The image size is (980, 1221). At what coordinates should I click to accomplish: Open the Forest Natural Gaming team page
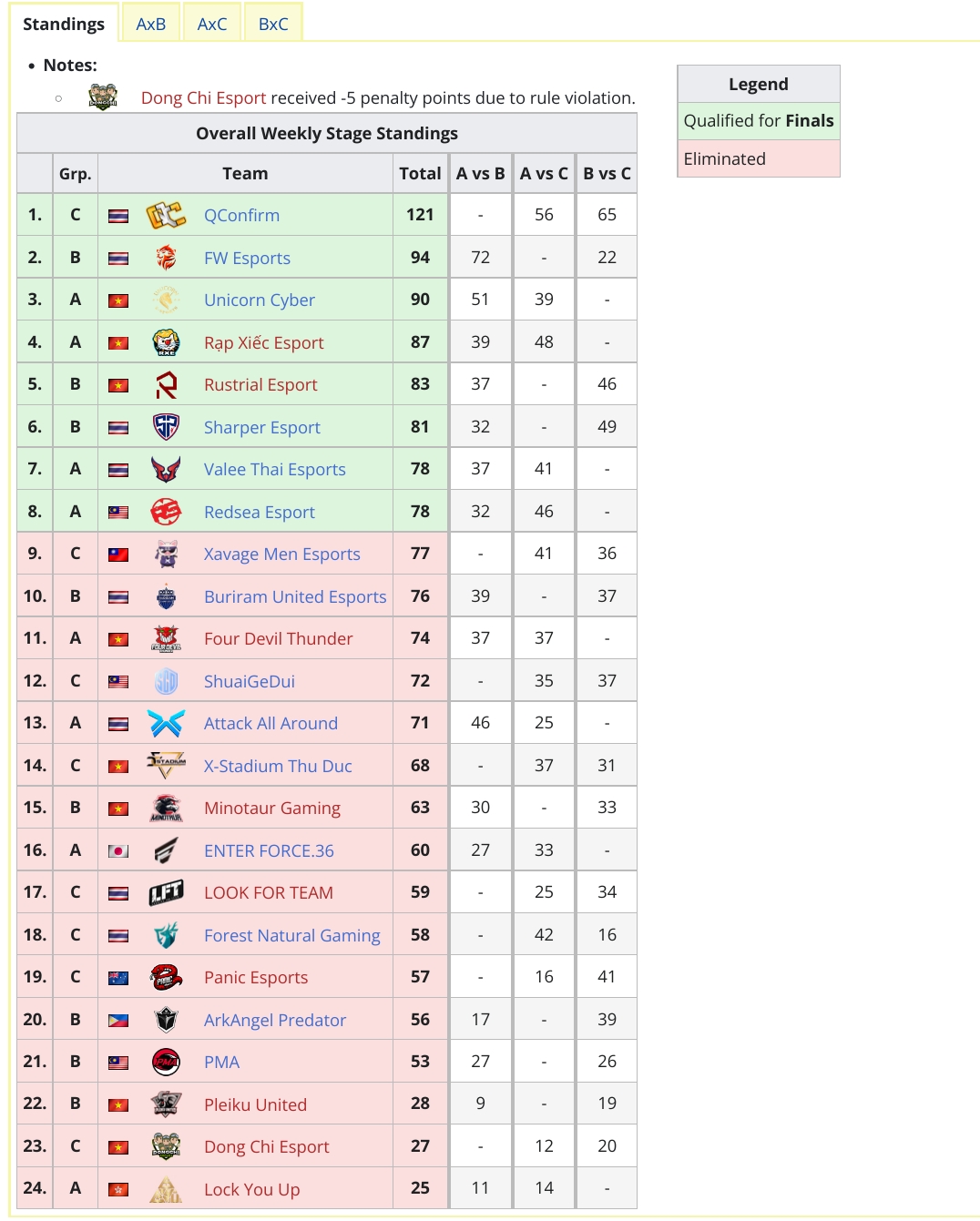pos(292,936)
